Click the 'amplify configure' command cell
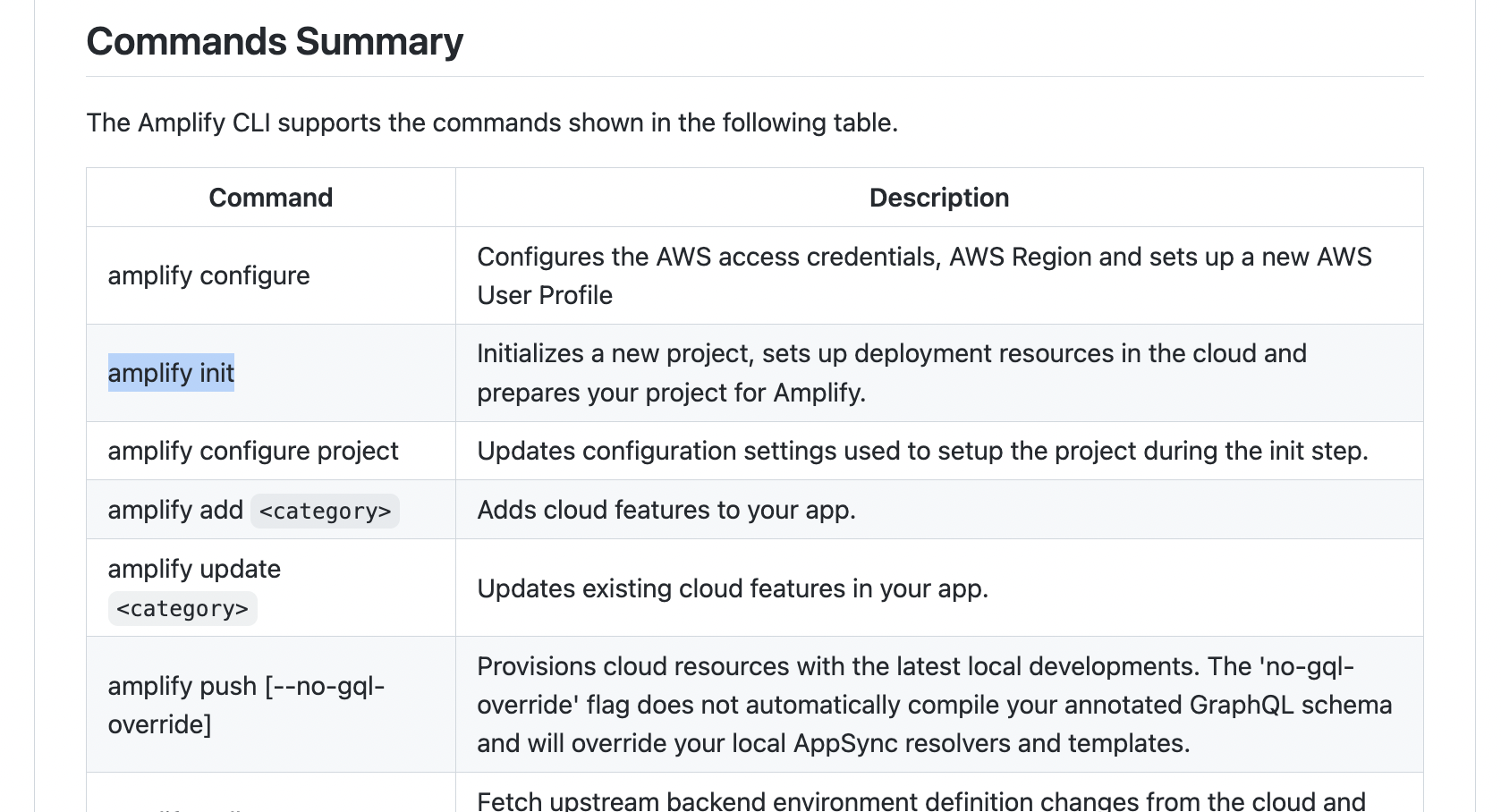 tap(271, 275)
